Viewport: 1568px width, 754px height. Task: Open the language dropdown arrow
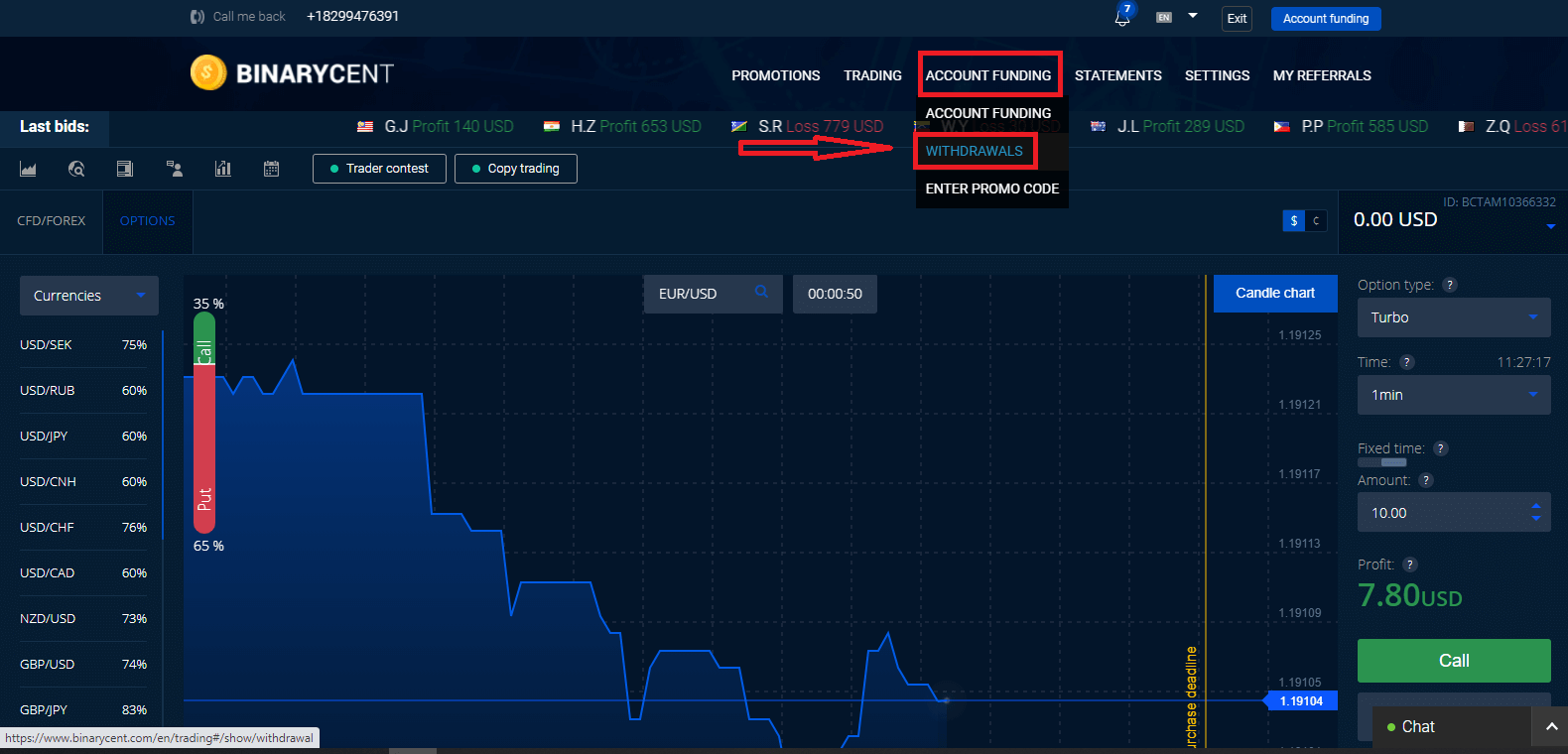pyautogui.click(x=1193, y=16)
